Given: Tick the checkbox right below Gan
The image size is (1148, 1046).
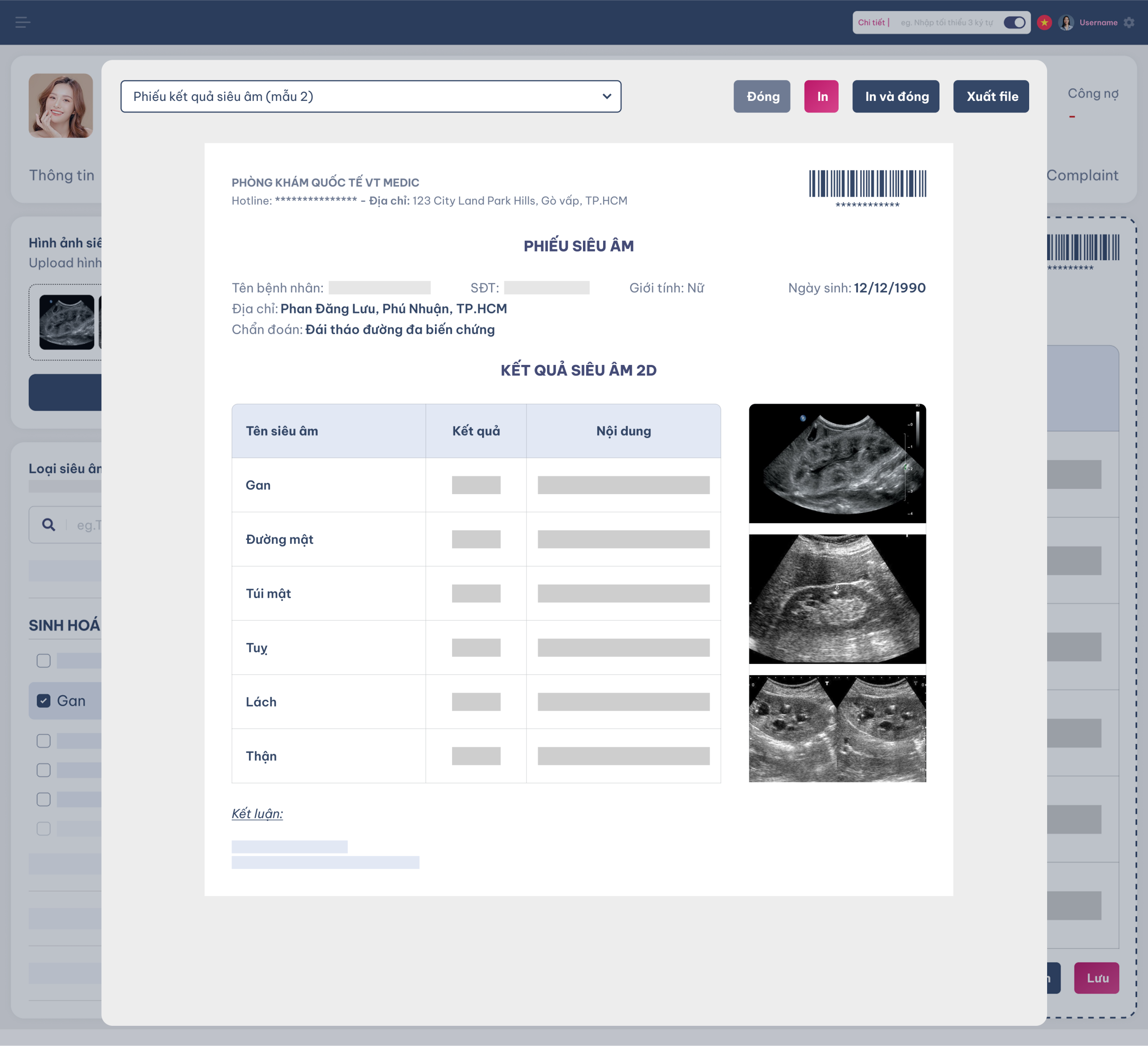Looking at the screenshot, I should [x=44, y=741].
